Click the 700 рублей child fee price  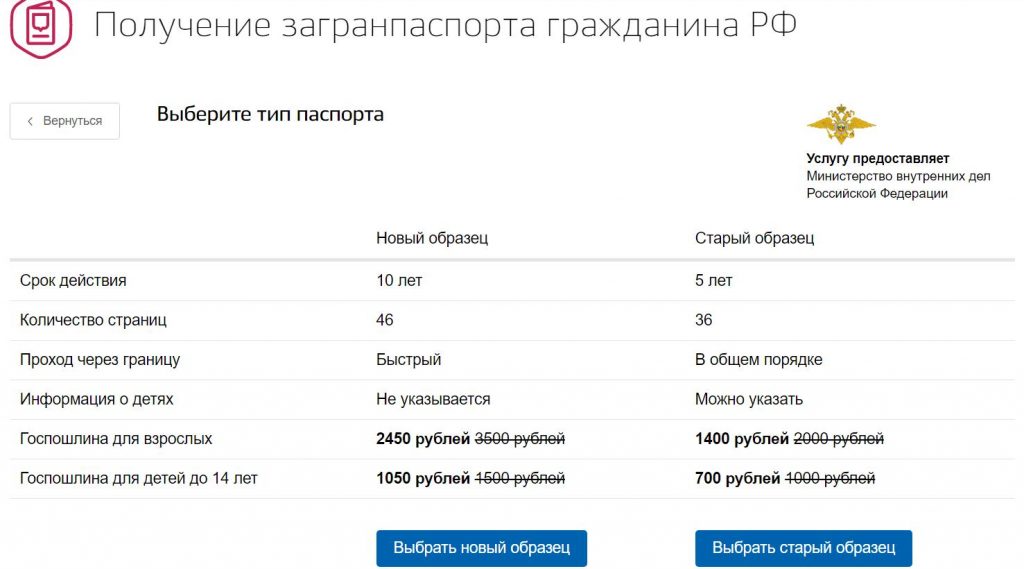[x=737, y=478]
